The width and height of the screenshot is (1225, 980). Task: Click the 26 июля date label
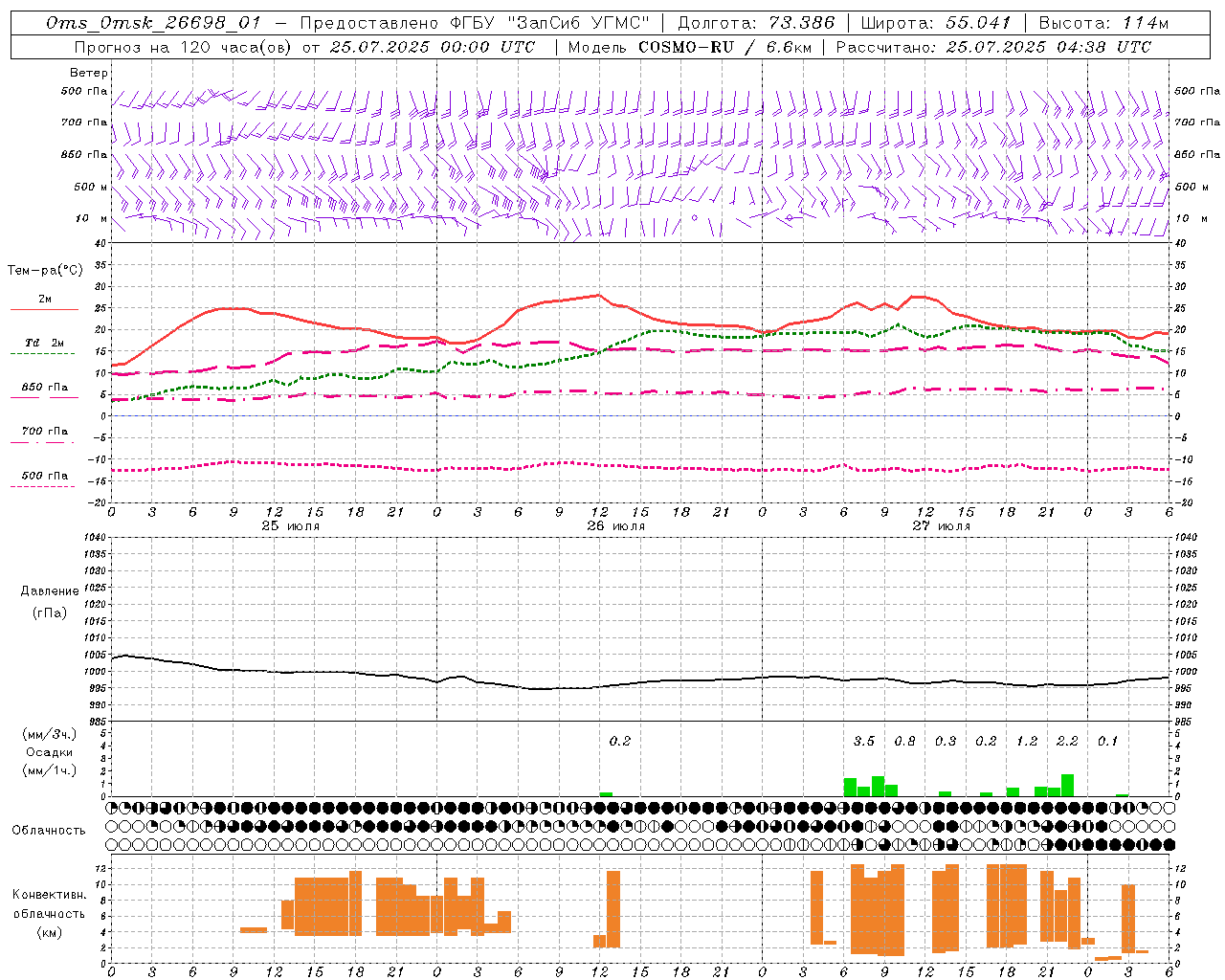pos(616,526)
